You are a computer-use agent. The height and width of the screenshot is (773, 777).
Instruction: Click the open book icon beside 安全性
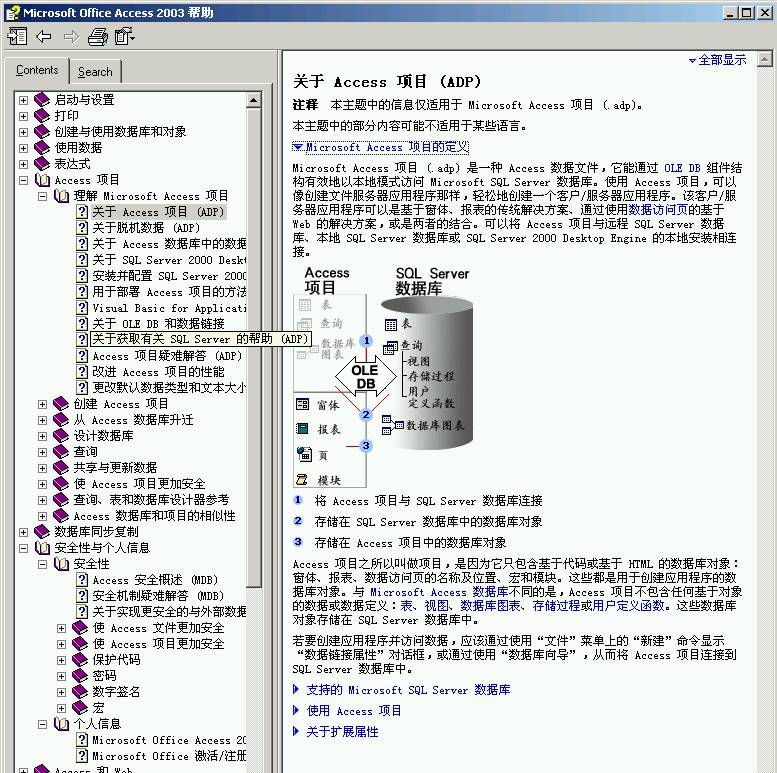pos(61,563)
